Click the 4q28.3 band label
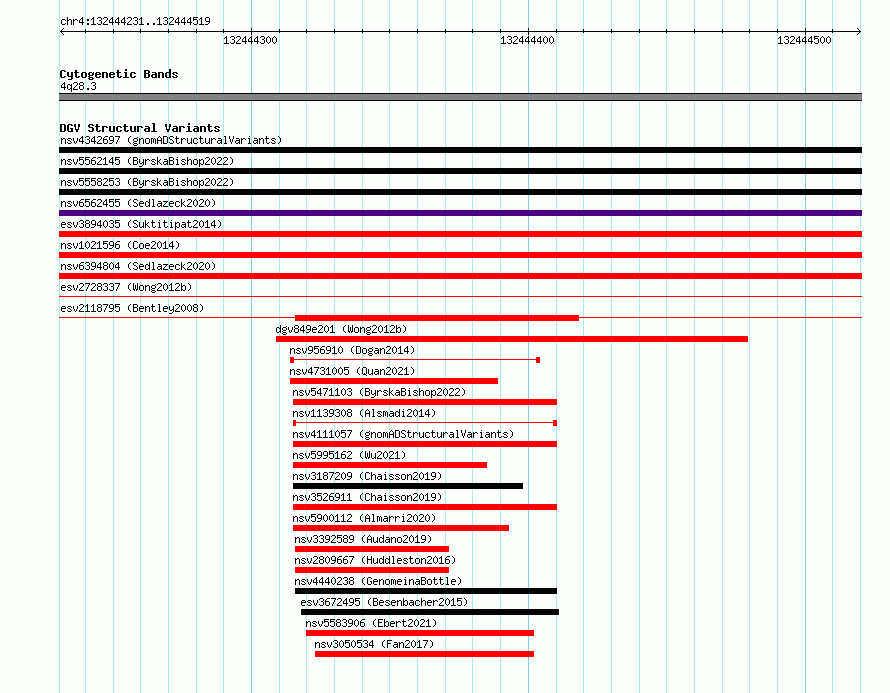The width and height of the screenshot is (890, 693). [78, 86]
